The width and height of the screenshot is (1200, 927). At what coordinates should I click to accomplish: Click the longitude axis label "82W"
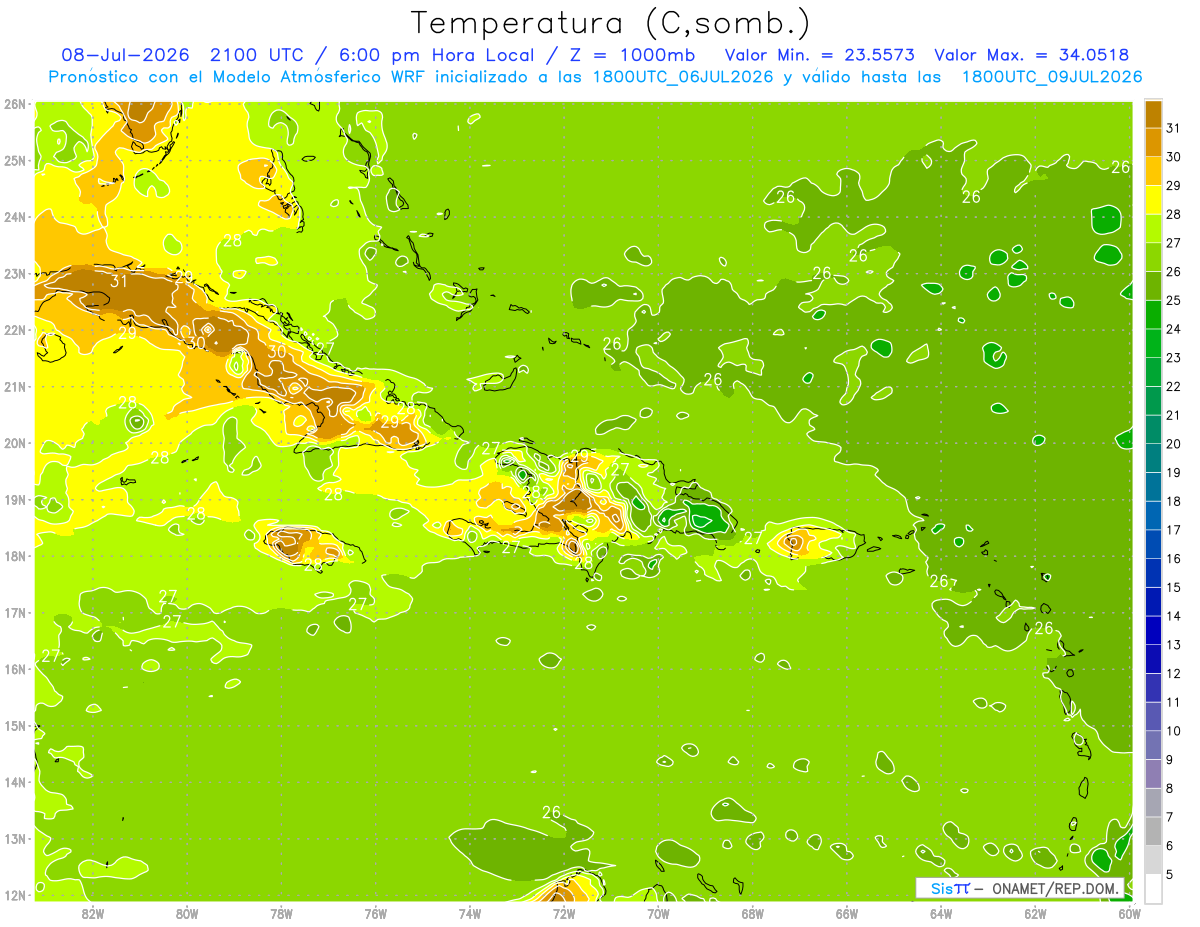tap(93, 912)
